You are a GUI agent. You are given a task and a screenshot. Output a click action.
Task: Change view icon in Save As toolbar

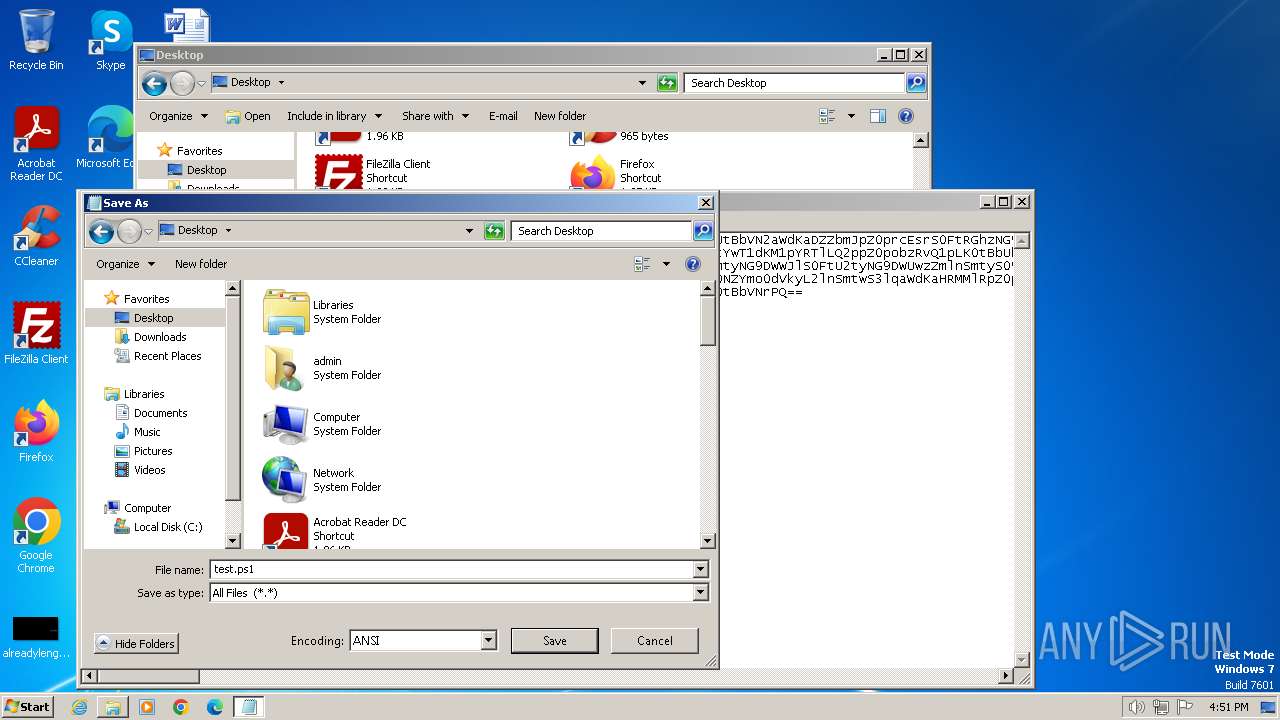[642, 264]
